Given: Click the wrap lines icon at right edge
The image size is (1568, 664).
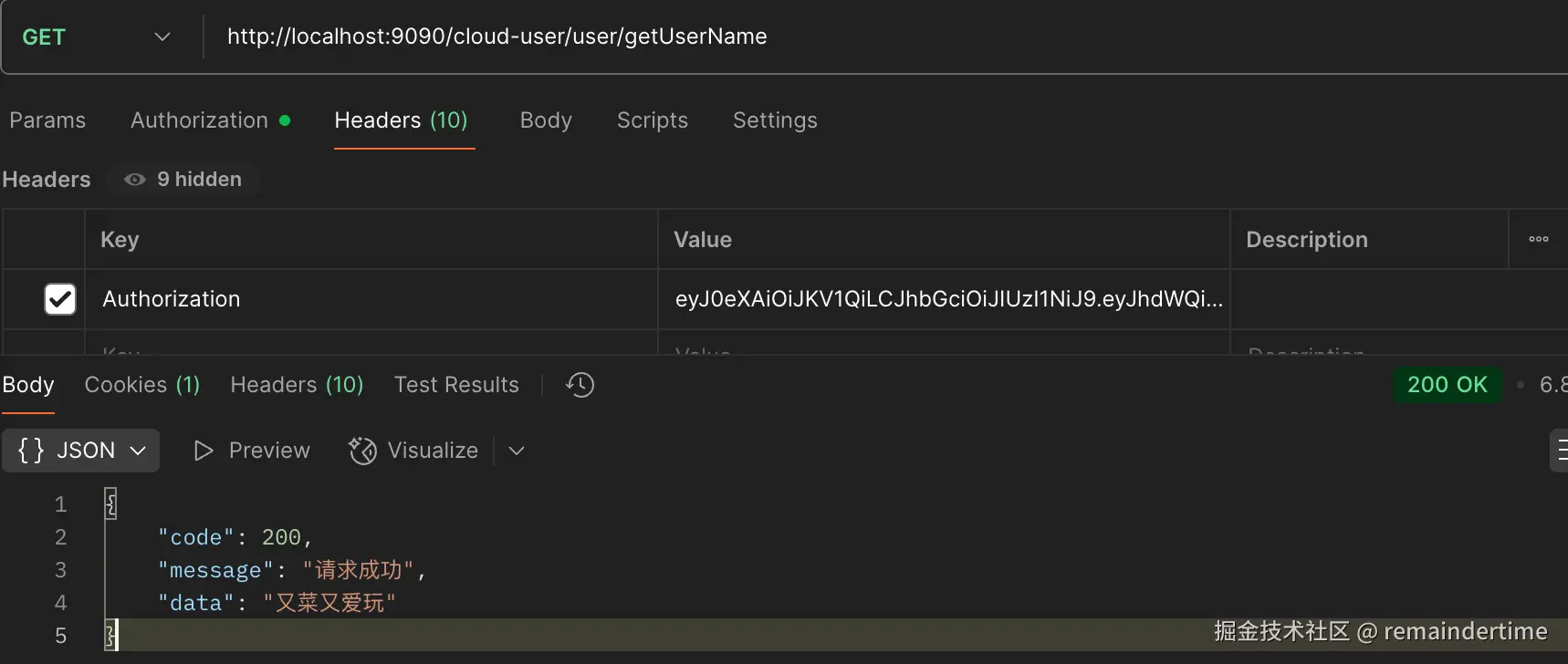Looking at the screenshot, I should (x=1560, y=451).
